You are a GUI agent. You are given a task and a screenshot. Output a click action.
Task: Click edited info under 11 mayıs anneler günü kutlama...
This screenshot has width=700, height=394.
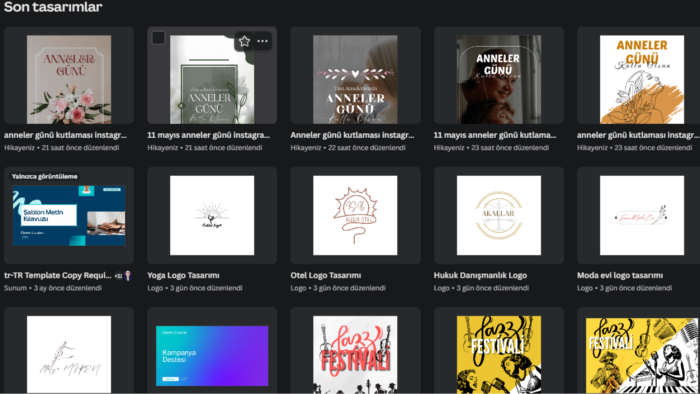491,148
